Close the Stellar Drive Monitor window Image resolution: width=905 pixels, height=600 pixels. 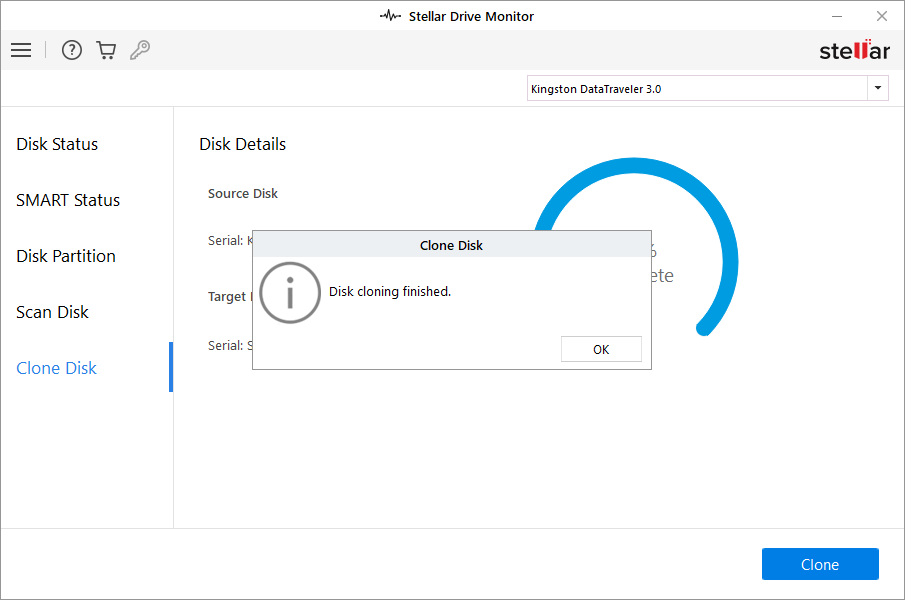point(881,16)
